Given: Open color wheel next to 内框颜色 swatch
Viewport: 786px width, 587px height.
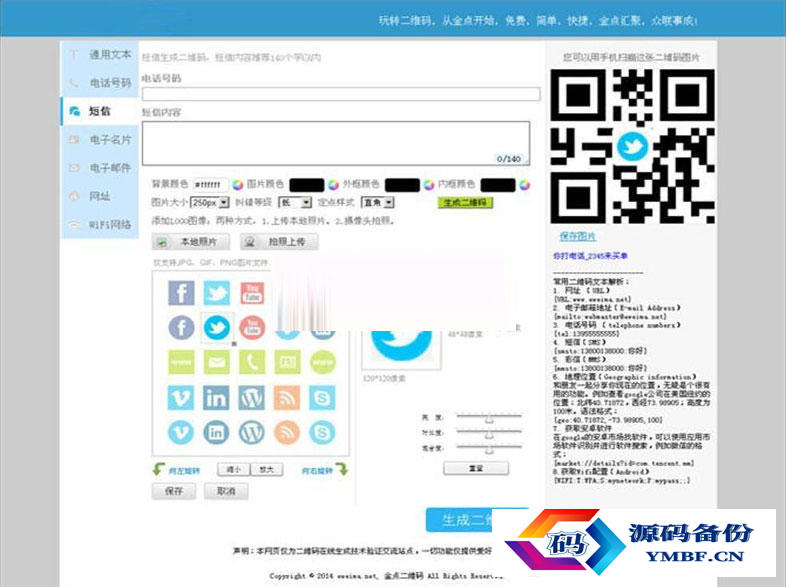Looking at the screenshot, I should coord(524,185).
